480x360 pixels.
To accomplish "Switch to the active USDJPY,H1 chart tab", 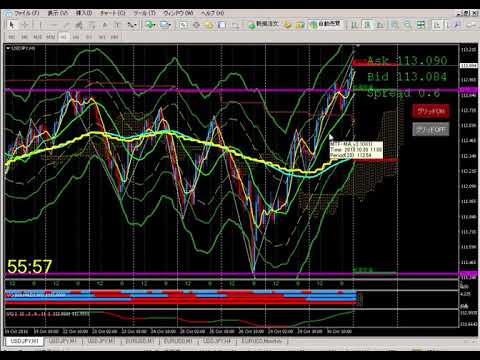I will click(x=24, y=341).
